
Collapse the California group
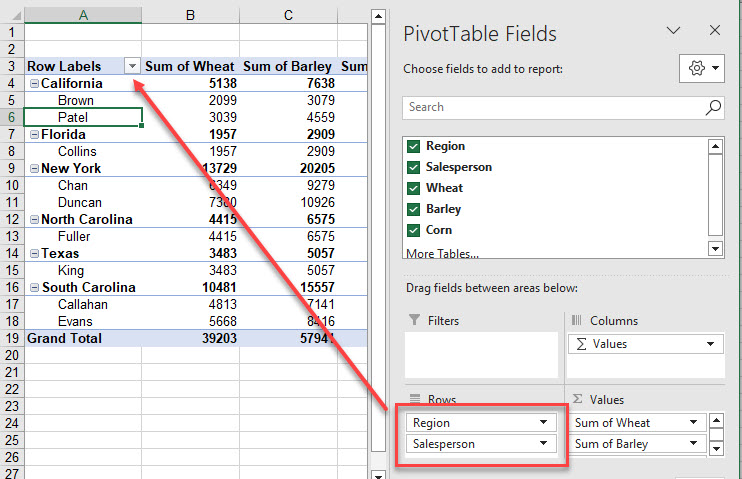tap(35, 84)
